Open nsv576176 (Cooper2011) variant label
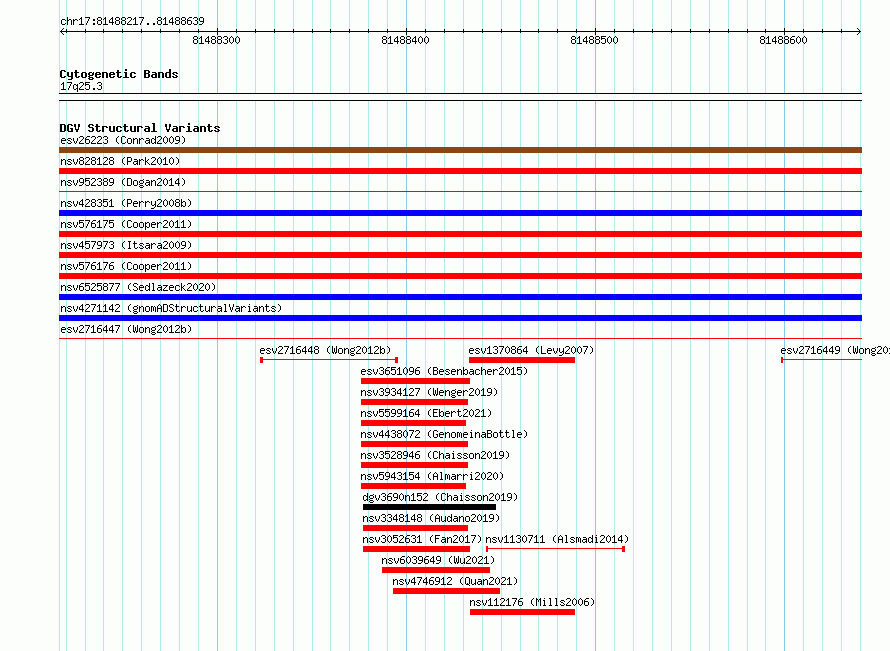The height and width of the screenshot is (651, 890). (x=126, y=266)
